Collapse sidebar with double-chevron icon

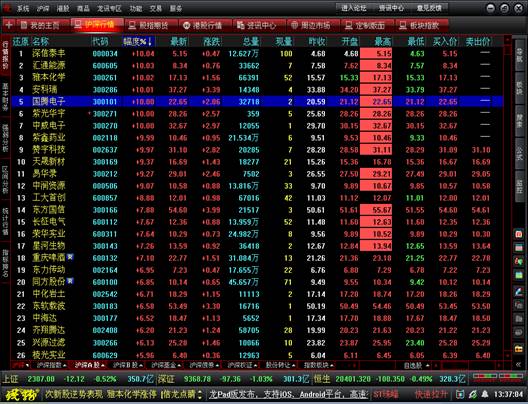click(x=519, y=365)
